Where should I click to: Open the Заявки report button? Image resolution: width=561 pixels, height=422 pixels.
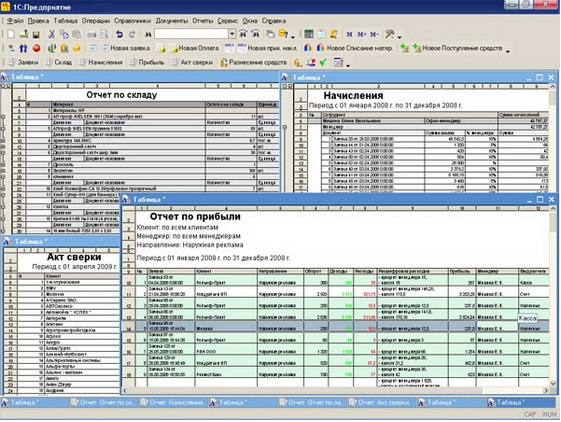point(23,62)
